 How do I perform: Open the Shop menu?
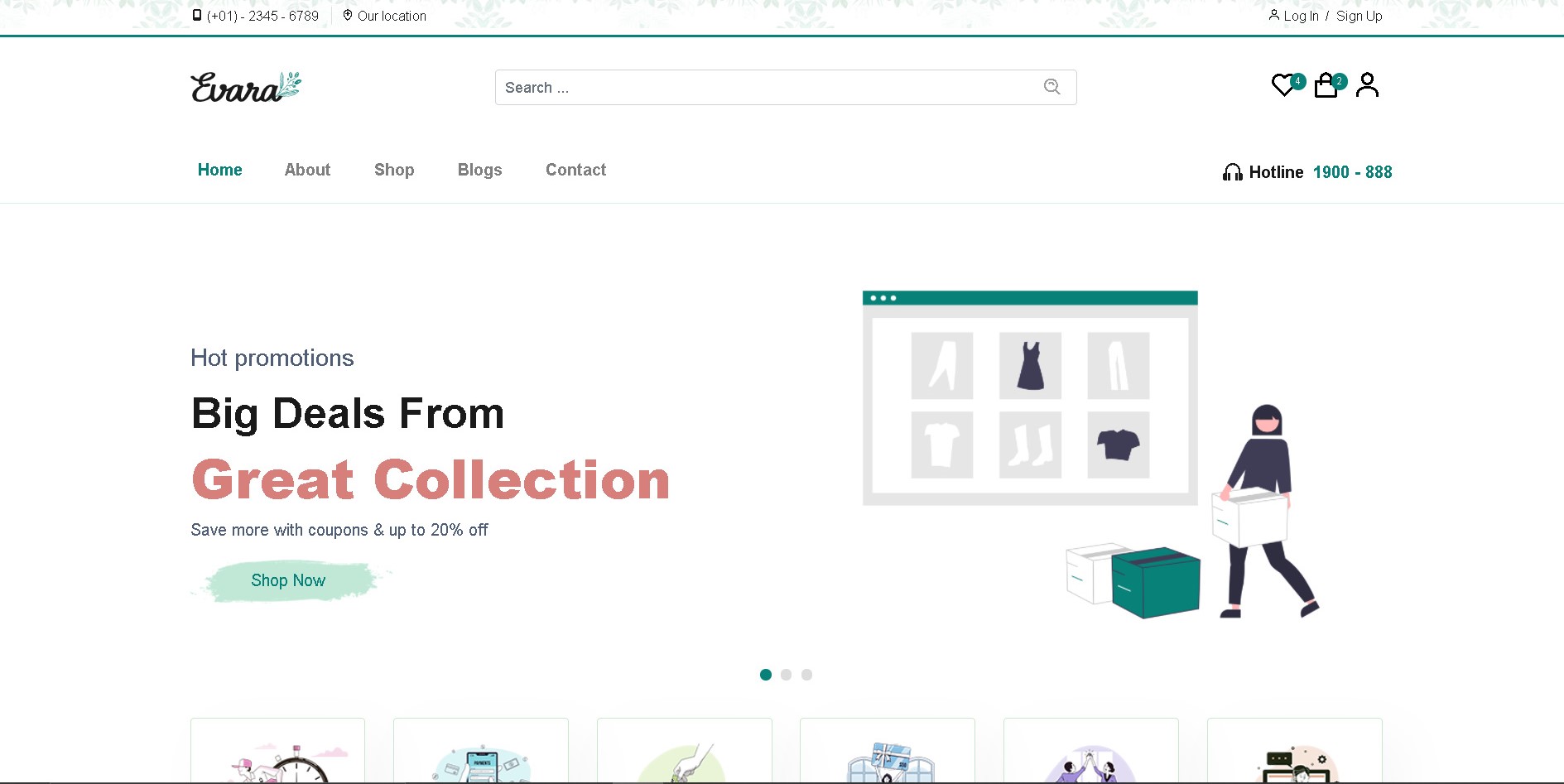point(394,170)
